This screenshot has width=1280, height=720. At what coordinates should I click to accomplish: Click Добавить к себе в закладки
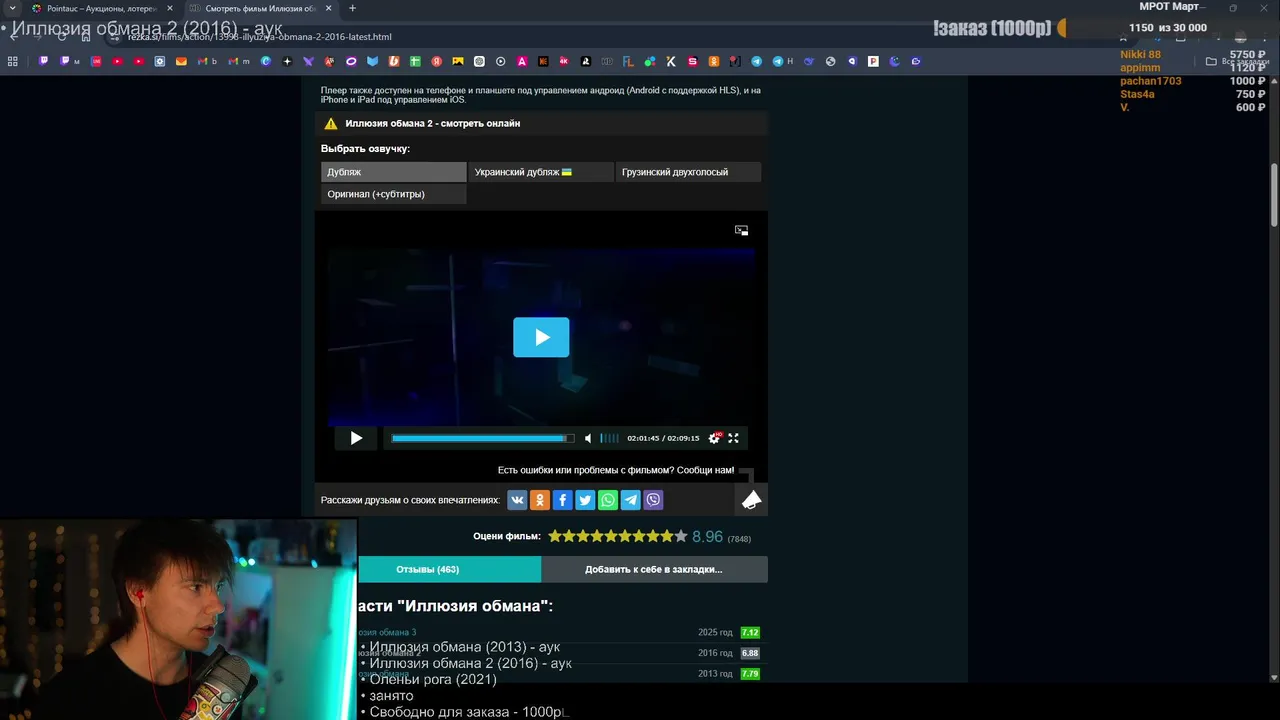click(x=654, y=569)
